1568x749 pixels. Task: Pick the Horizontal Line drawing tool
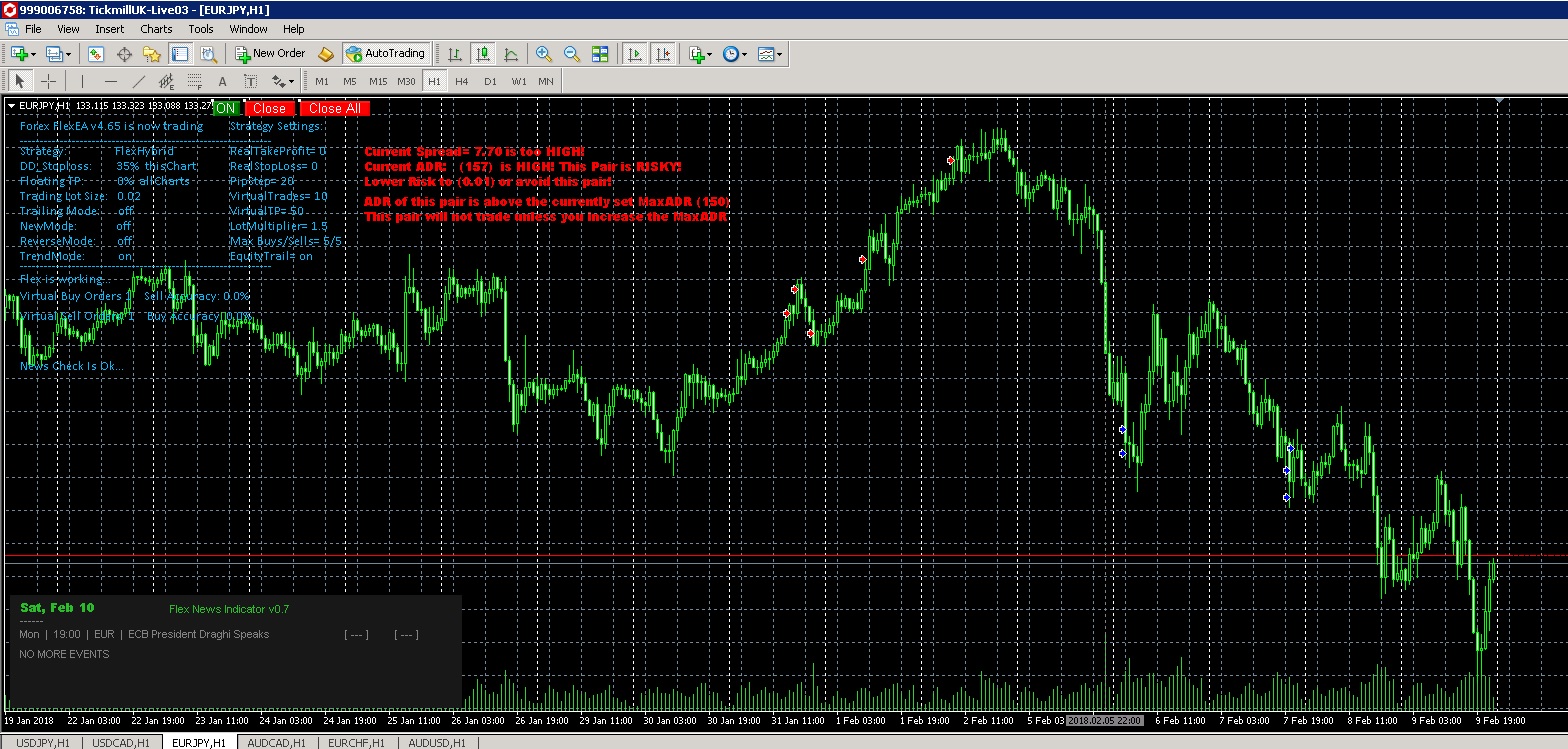110,81
